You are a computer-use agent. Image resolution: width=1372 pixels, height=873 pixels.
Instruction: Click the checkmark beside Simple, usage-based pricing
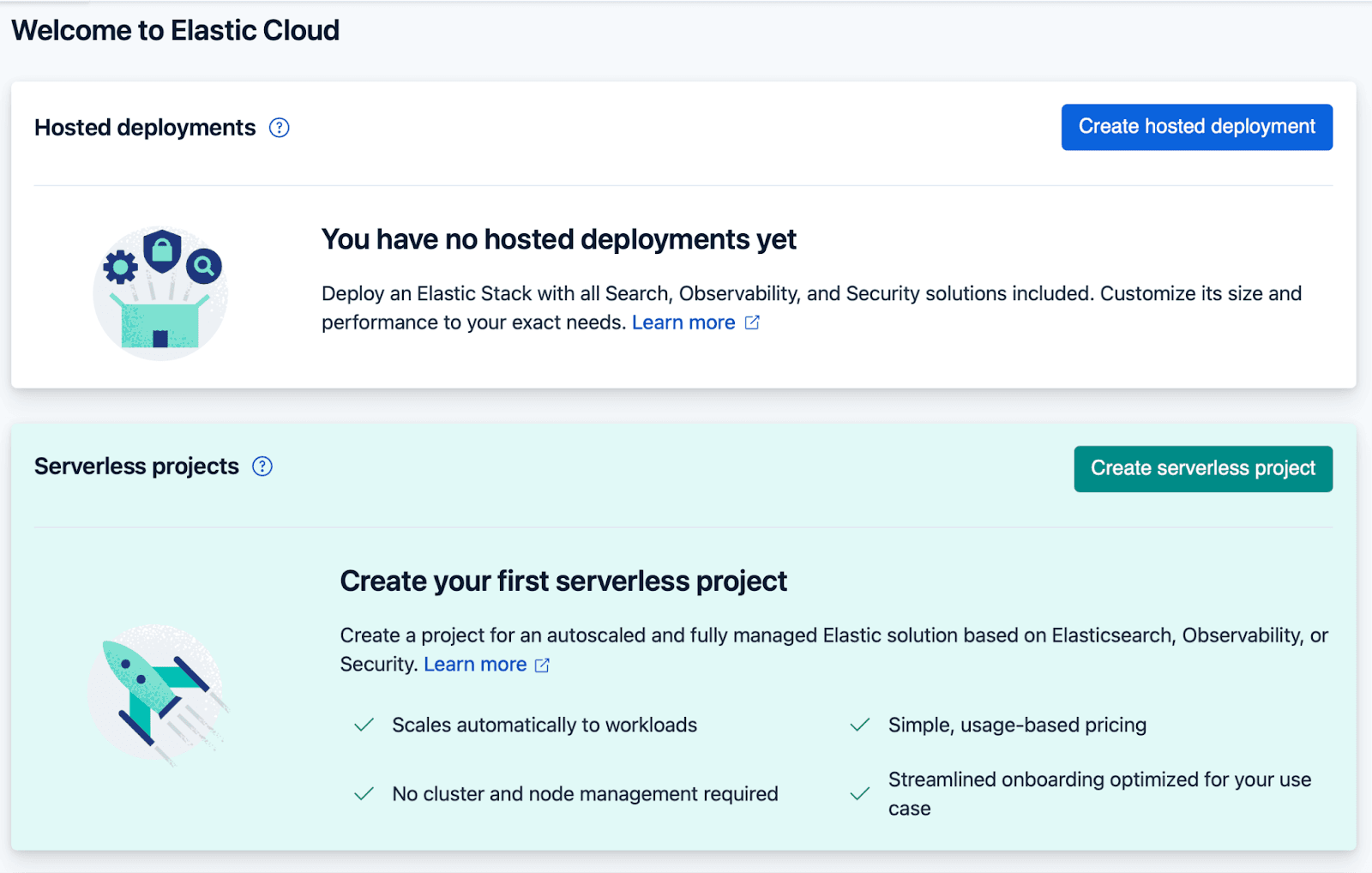[x=859, y=725]
